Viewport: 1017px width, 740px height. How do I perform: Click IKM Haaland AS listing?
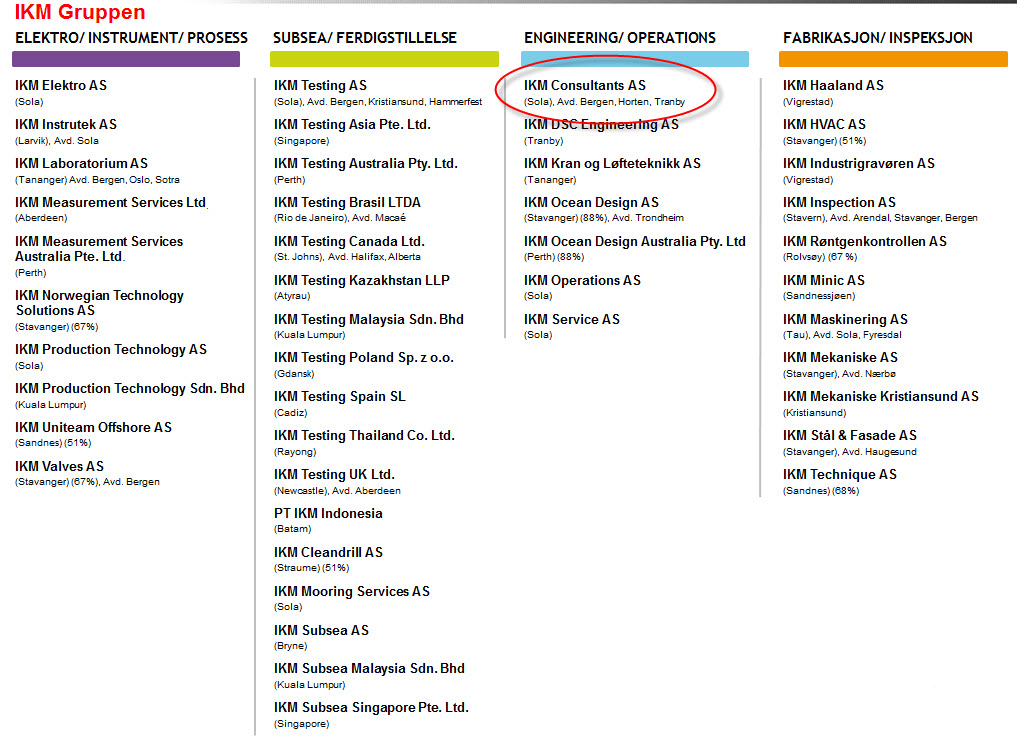pyautogui.click(x=833, y=86)
